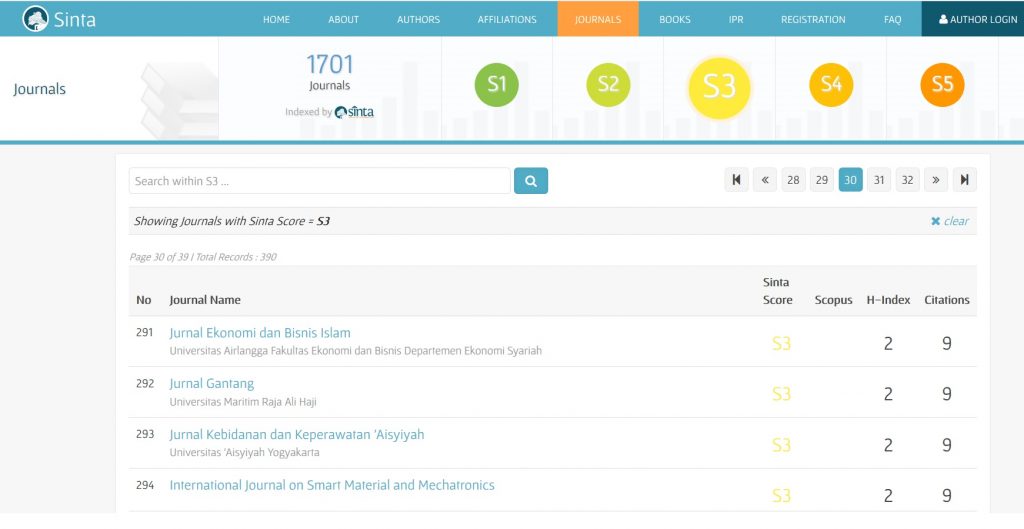Open the Jurnal Gantang link
1024x529 pixels.
click(x=212, y=384)
